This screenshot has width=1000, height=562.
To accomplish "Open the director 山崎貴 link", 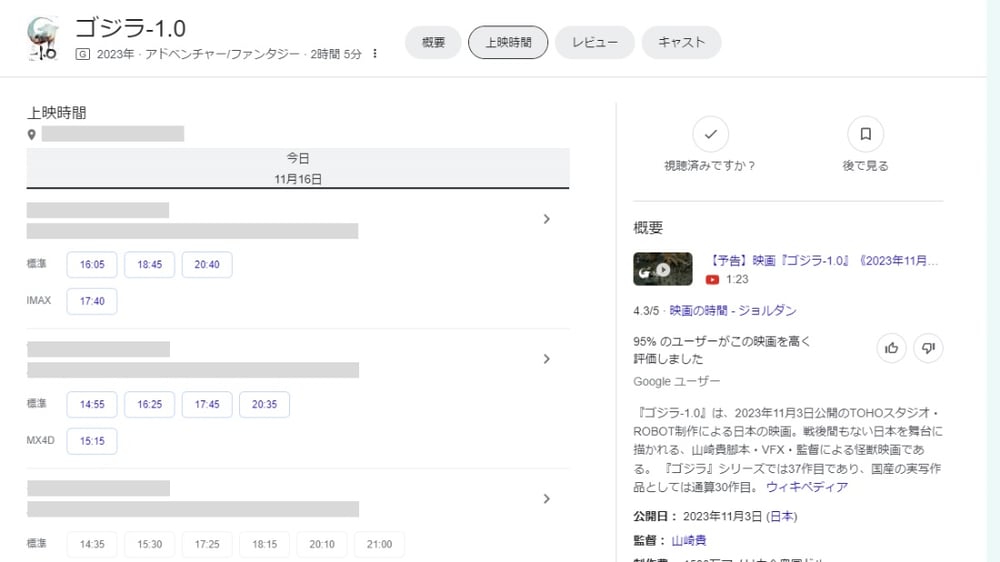I will [689, 540].
